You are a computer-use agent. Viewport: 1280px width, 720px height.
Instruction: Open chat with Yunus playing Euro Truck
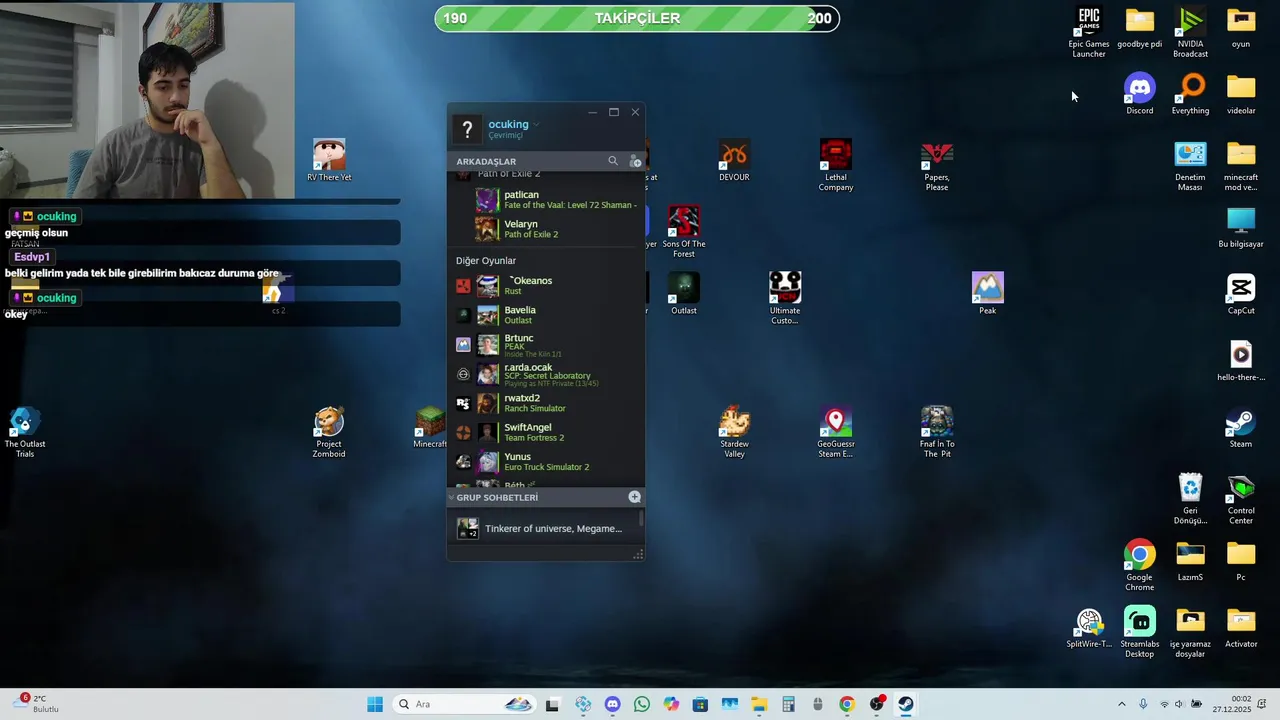[546, 462]
